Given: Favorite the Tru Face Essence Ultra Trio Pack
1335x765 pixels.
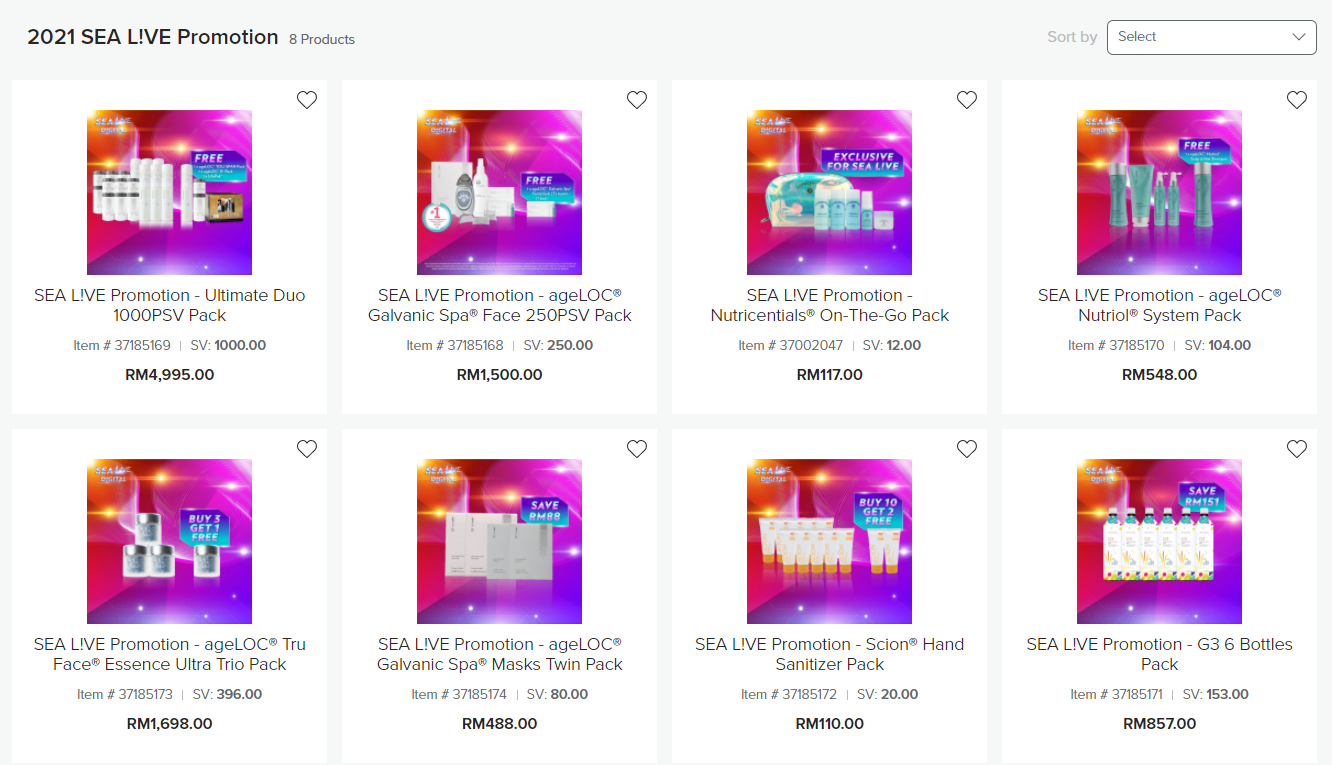Looking at the screenshot, I should pos(307,449).
